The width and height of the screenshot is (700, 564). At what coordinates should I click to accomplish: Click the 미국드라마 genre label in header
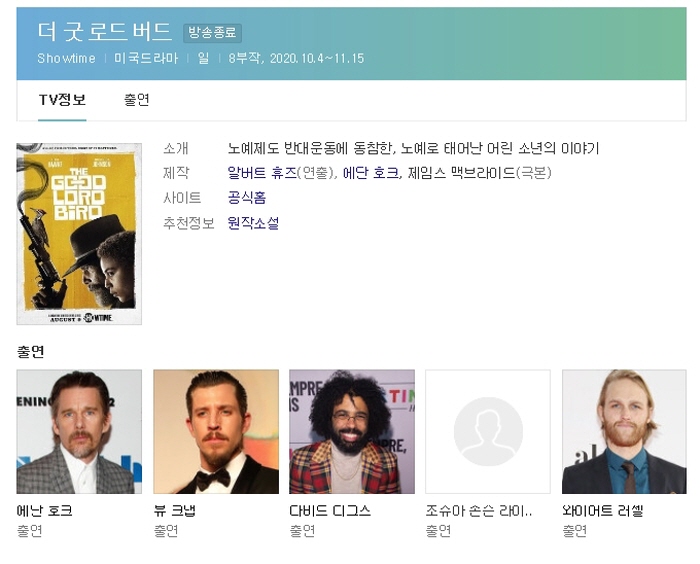coord(146,58)
